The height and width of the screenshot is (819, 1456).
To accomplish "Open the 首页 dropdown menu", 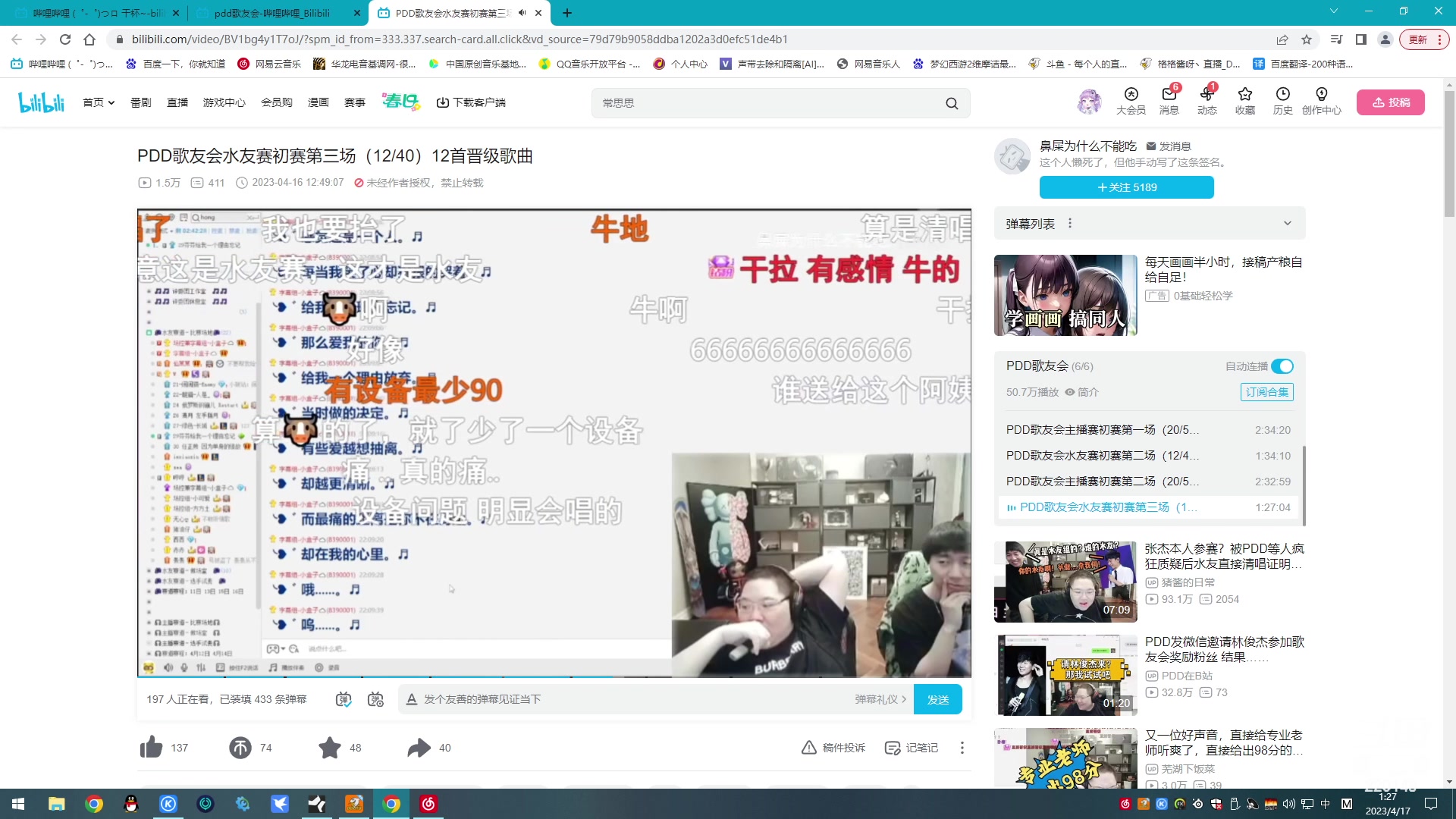I will pyautogui.click(x=99, y=102).
